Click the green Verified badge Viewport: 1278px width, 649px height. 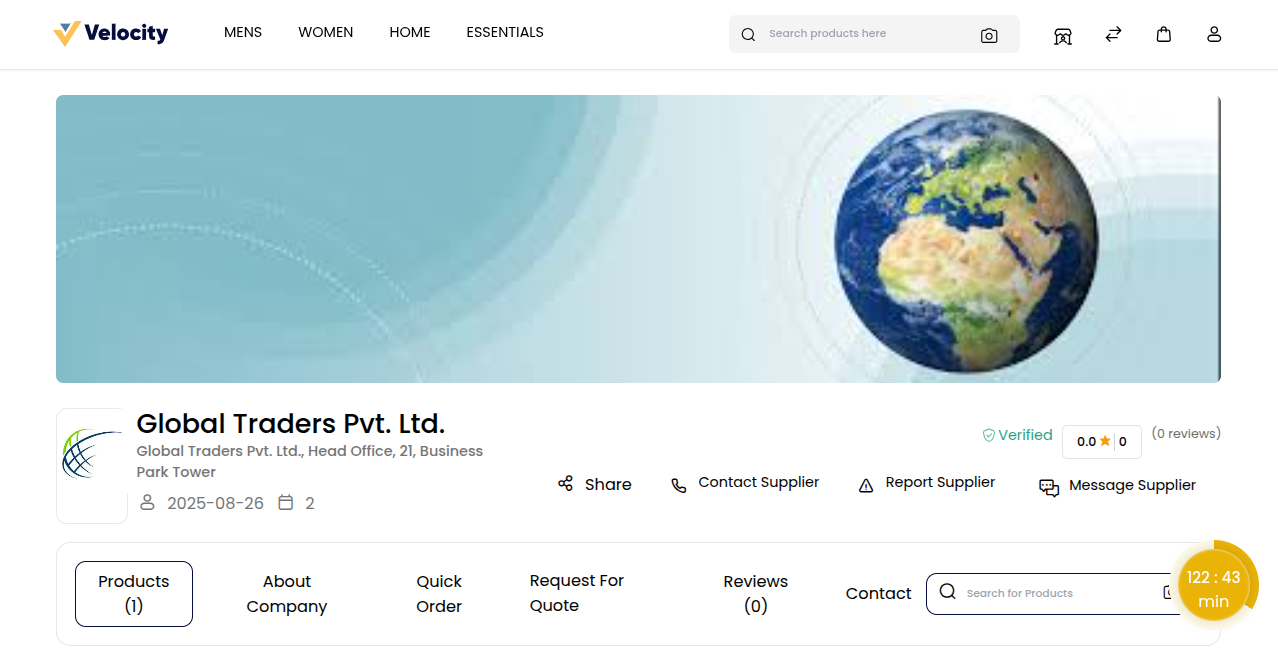pyautogui.click(x=1017, y=434)
